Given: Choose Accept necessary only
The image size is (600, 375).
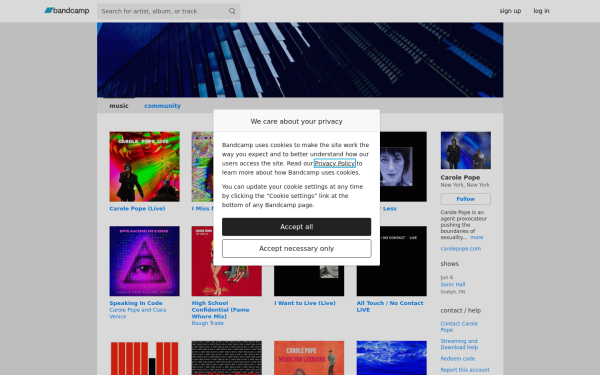Looking at the screenshot, I should pos(297,248).
